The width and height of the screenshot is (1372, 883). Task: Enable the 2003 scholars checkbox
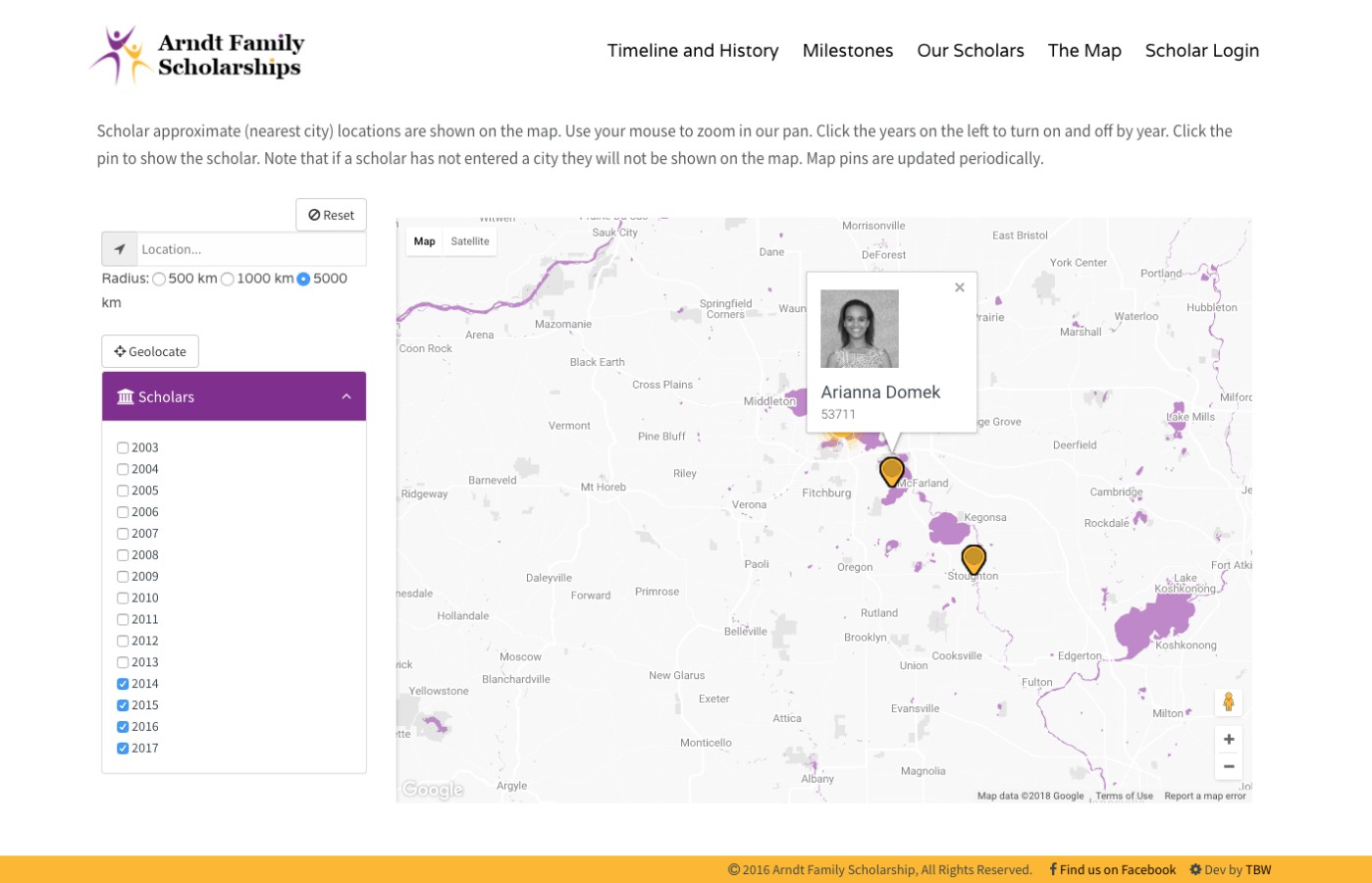123,447
